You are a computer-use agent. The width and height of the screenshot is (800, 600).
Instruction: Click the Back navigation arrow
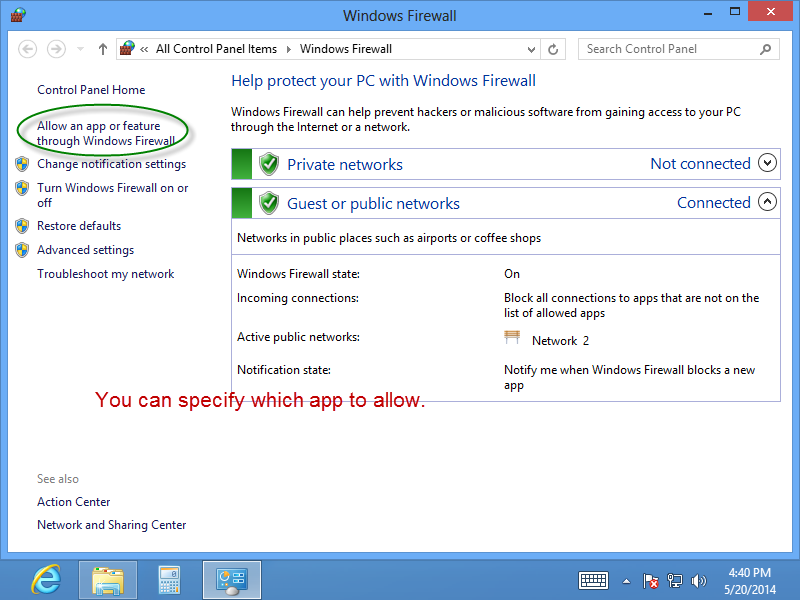pyautogui.click(x=28, y=49)
